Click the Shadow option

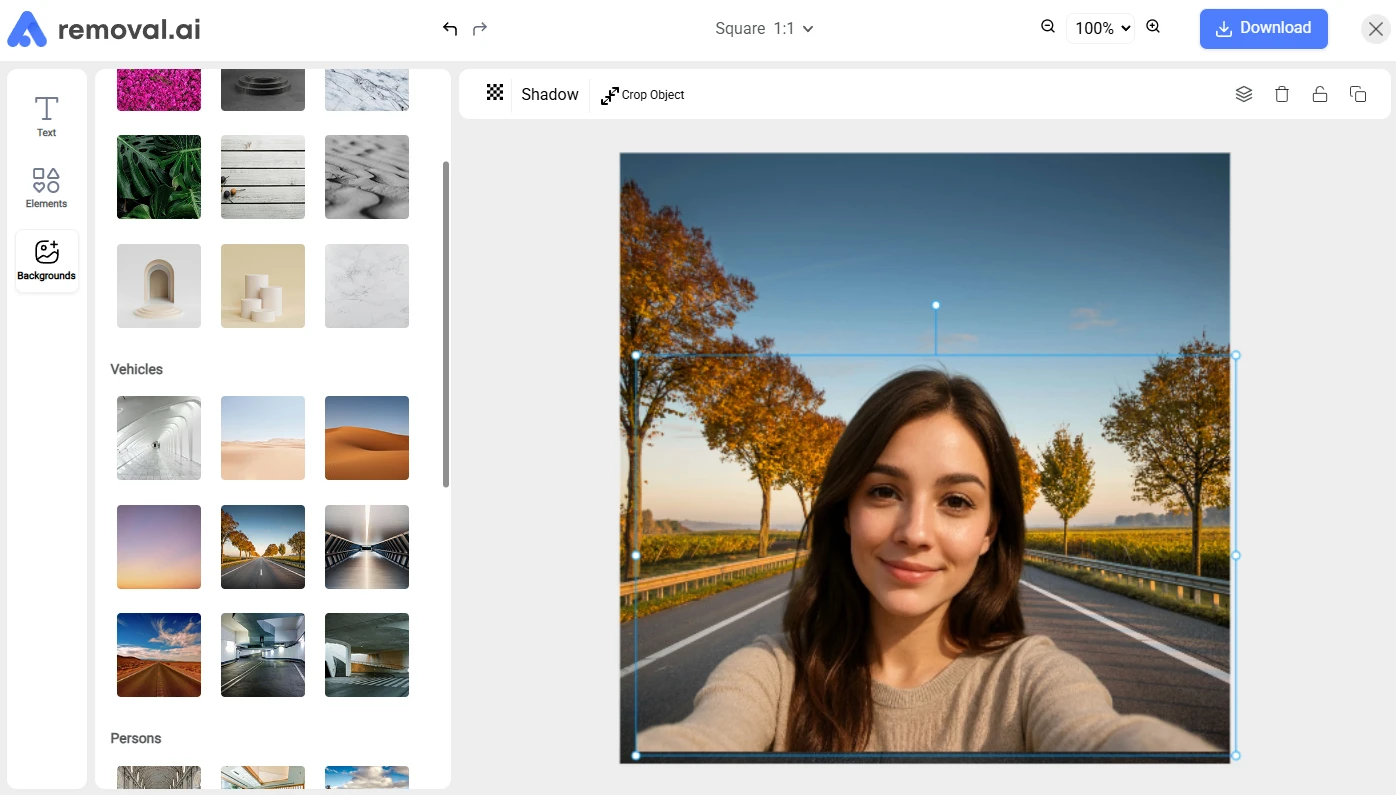coord(550,94)
